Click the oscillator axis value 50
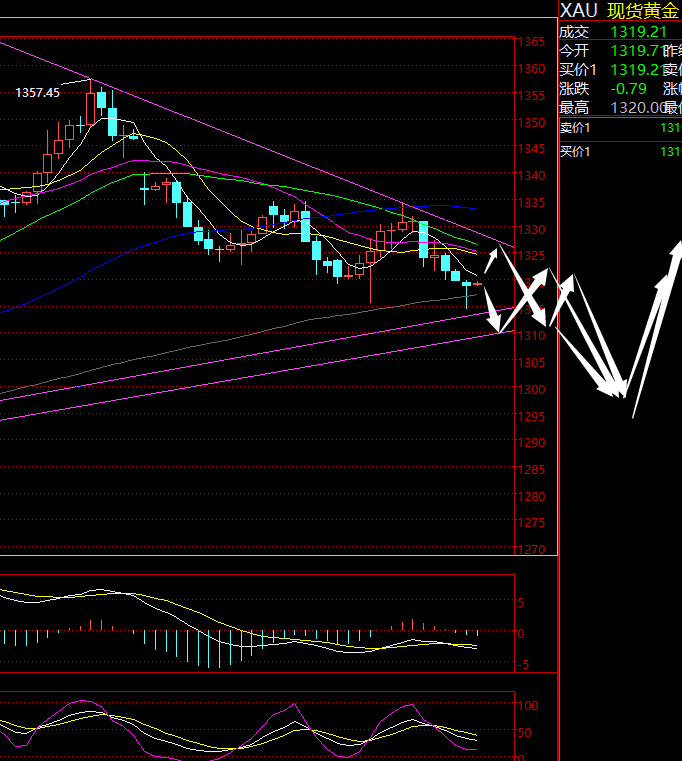Screen dimensions: 682x761 524,733
